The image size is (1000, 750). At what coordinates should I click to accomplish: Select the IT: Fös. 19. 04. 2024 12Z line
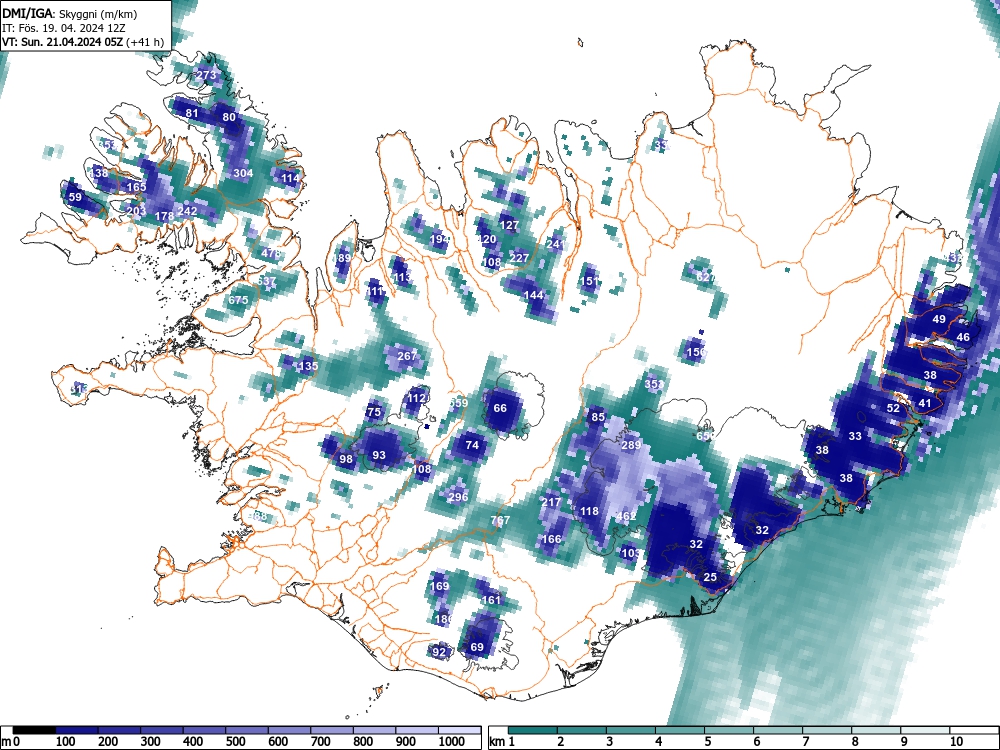(x=63, y=28)
